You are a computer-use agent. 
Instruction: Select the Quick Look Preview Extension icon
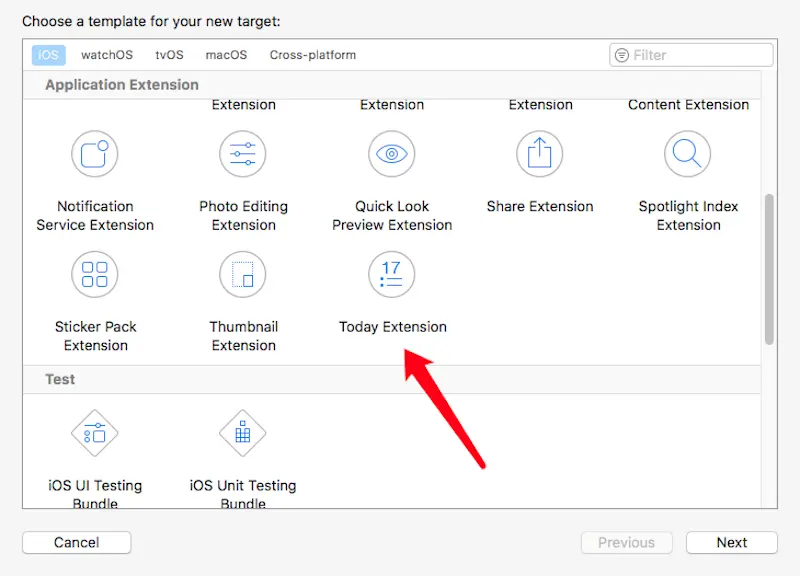(x=392, y=154)
